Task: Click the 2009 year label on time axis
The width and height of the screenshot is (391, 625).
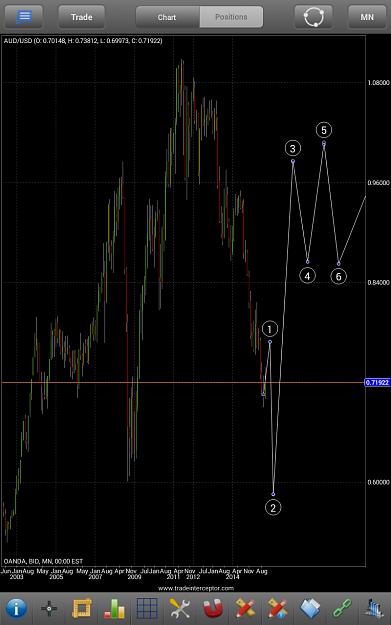Action: pos(134,577)
